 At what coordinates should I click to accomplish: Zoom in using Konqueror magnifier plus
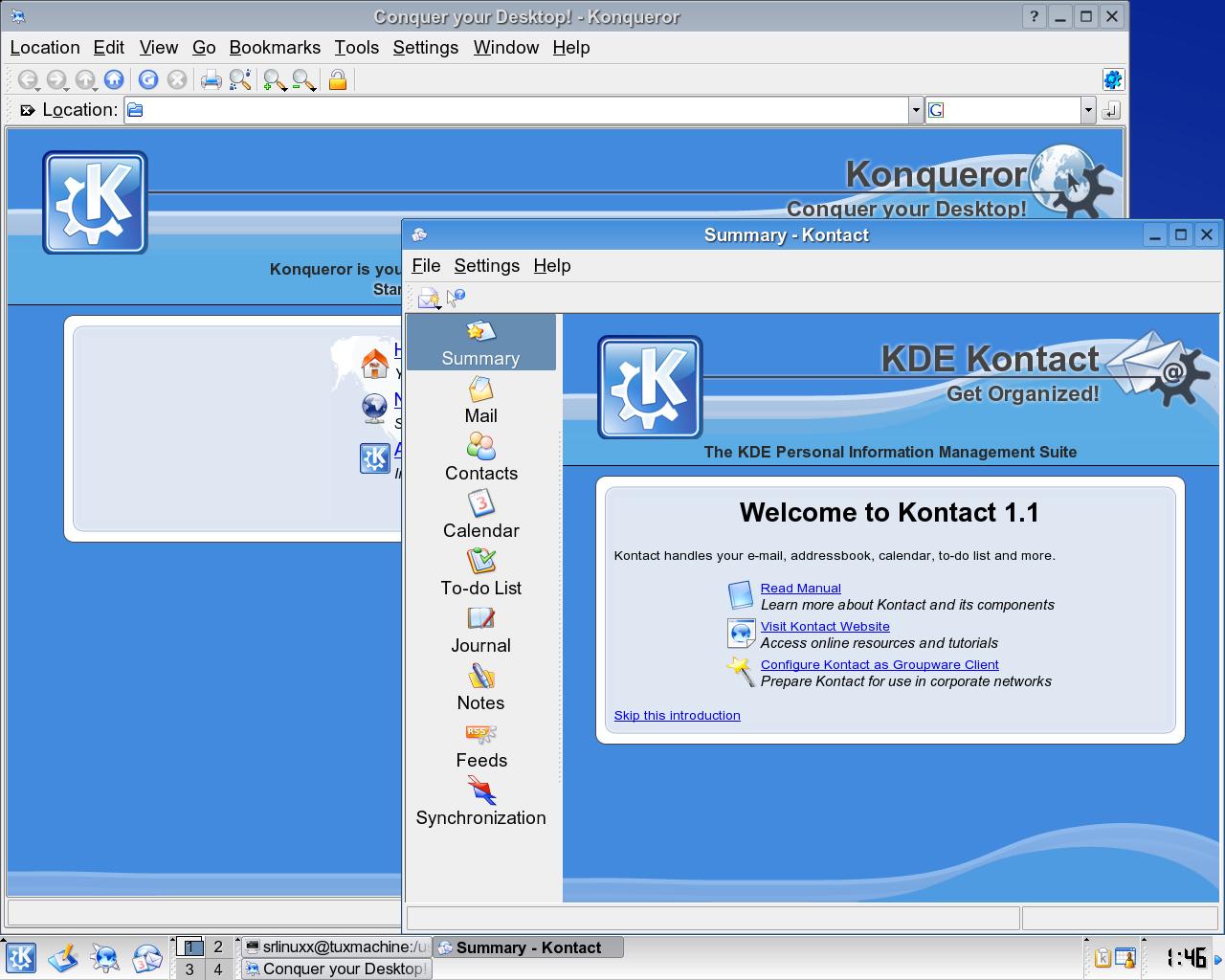pyautogui.click(x=273, y=80)
